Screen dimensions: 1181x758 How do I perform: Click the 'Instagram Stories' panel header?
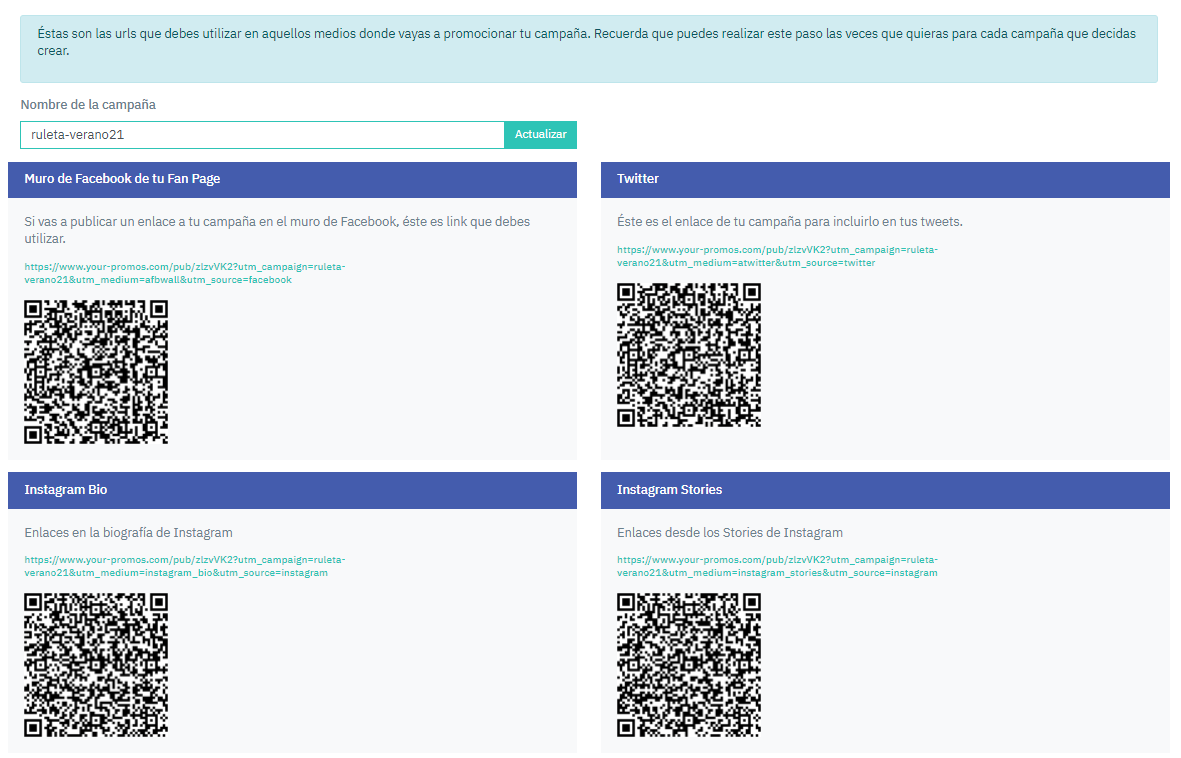click(885, 490)
